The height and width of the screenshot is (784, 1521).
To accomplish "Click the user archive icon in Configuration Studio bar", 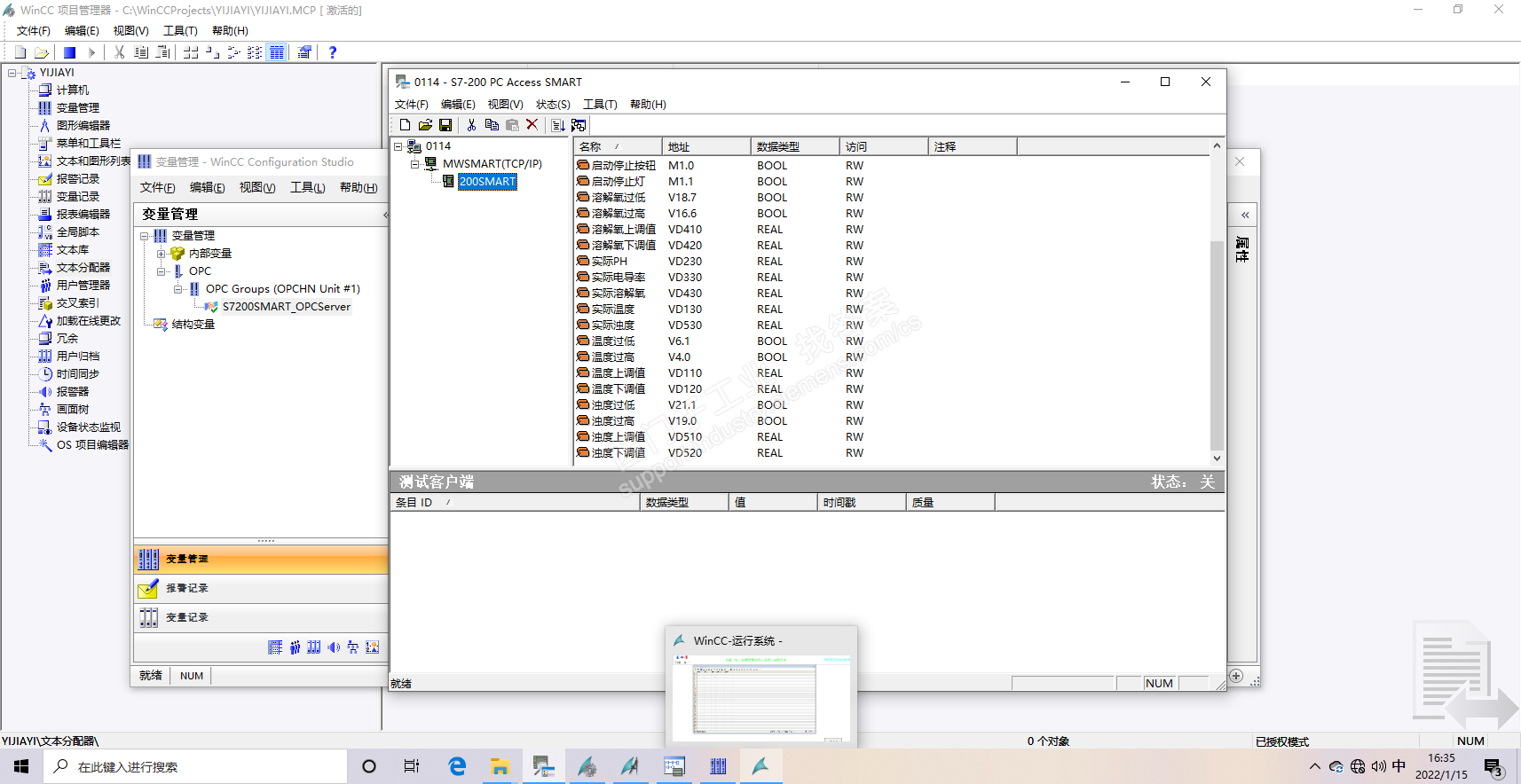I will pos(314,647).
